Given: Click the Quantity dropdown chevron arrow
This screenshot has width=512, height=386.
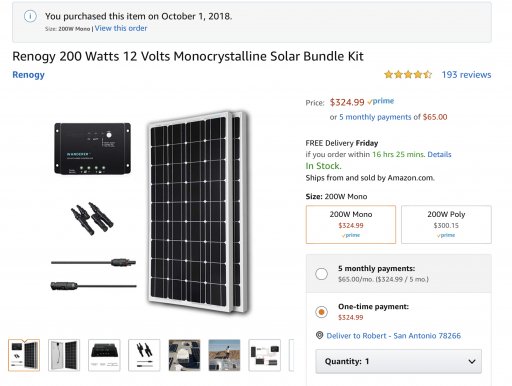Looking at the screenshot, I should (472, 361).
